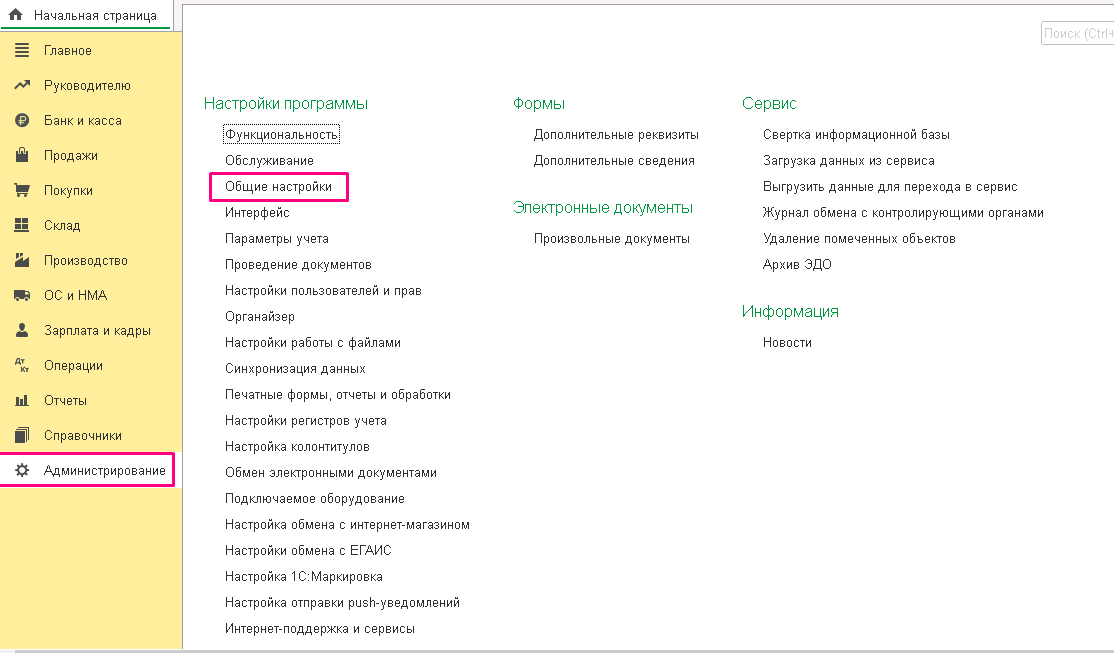Open Обмен электронными документами
The height and width of the screenshot is (653, 1114).
(x=331, y=473)
